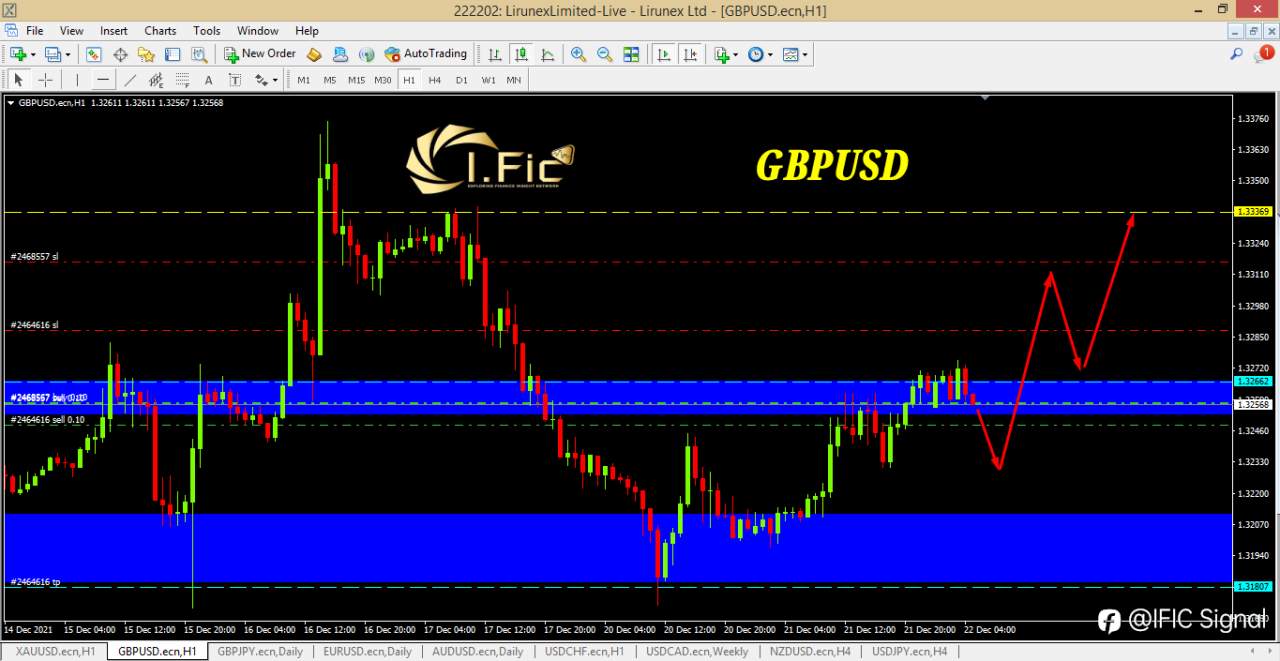Open the Strategy Tester magnifier icon
The height and width of the screenshot is (661, 1280).
[198, 54]
